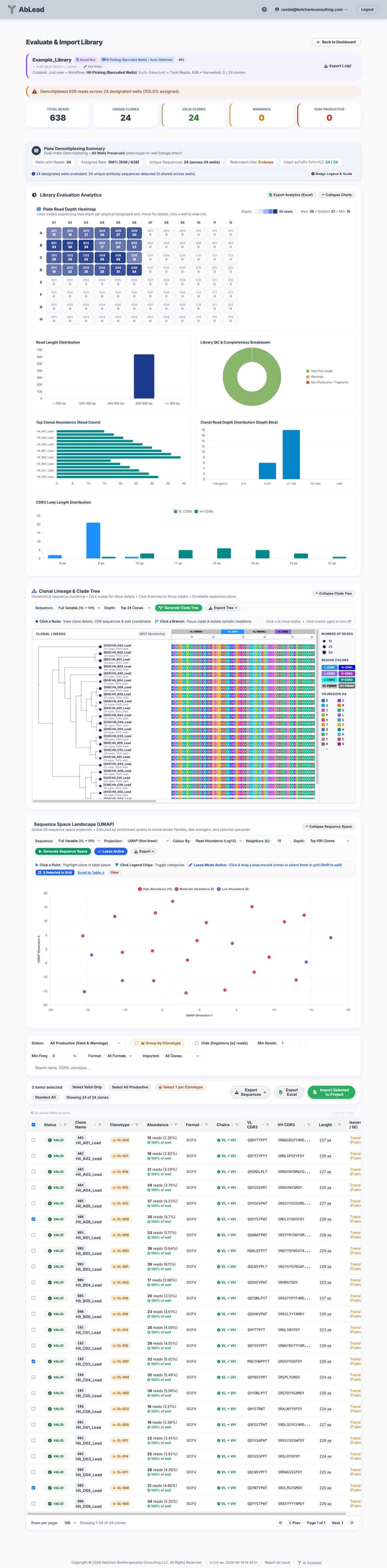Image resolution: width=387 pixels, height=1568 pixels.
Task: Toggle the Moderate Abundance legend chip
Action: [x=195, y=889]
